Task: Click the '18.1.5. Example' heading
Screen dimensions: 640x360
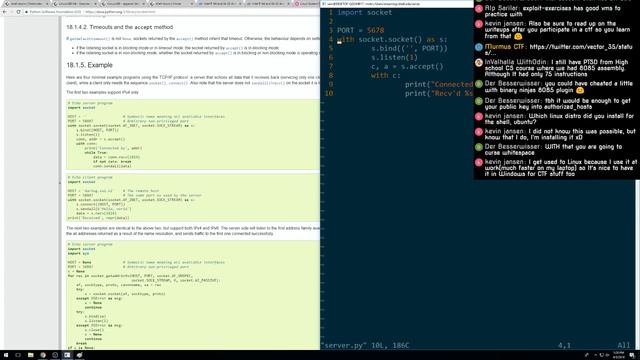Action: pos(89,65)
